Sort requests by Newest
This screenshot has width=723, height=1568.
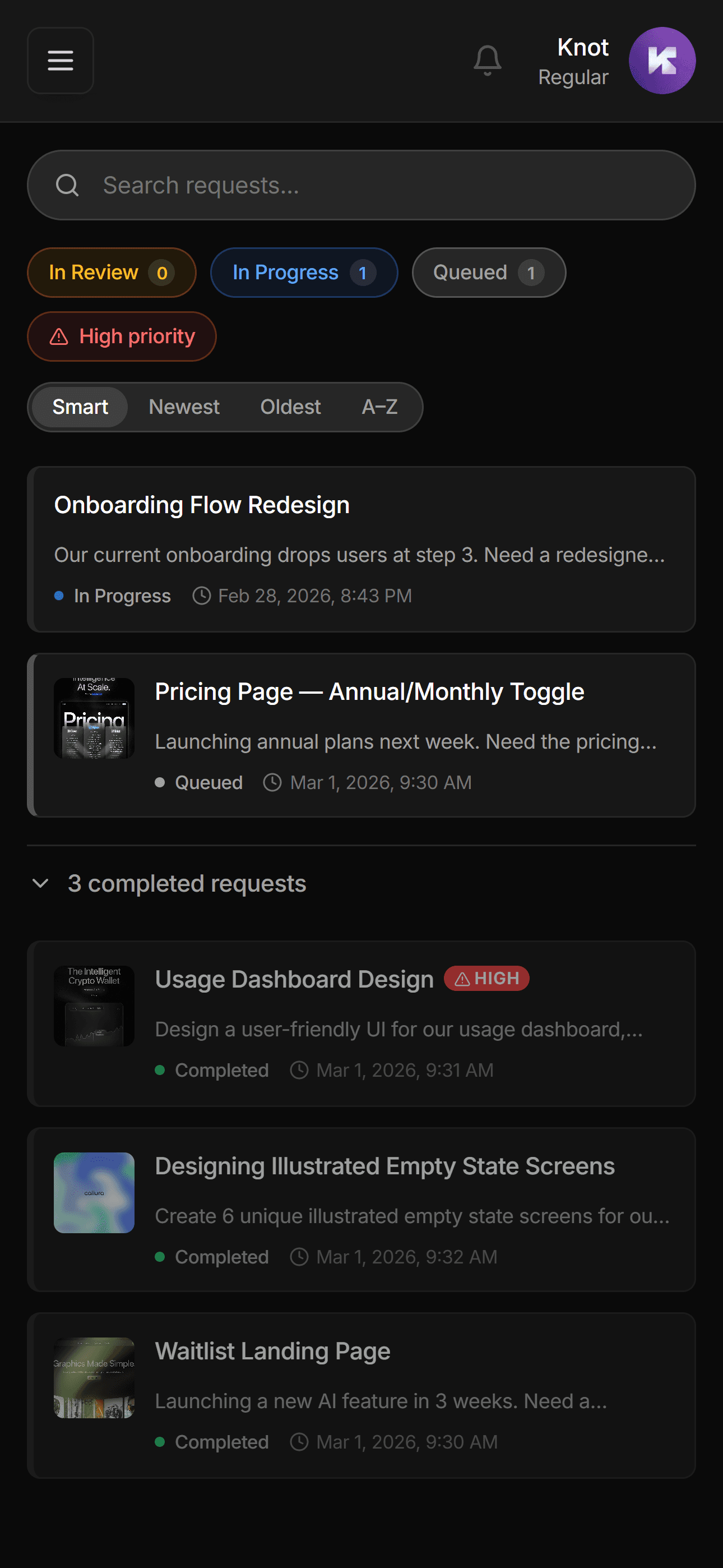click(x=184, y=407)
